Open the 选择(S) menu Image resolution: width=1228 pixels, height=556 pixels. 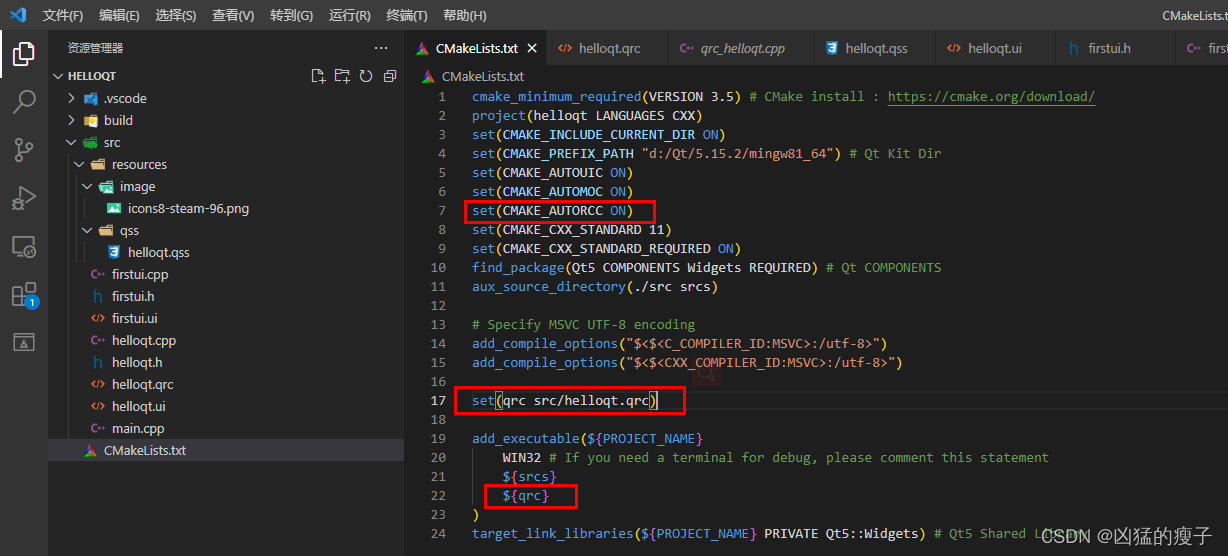click(176, 15)
